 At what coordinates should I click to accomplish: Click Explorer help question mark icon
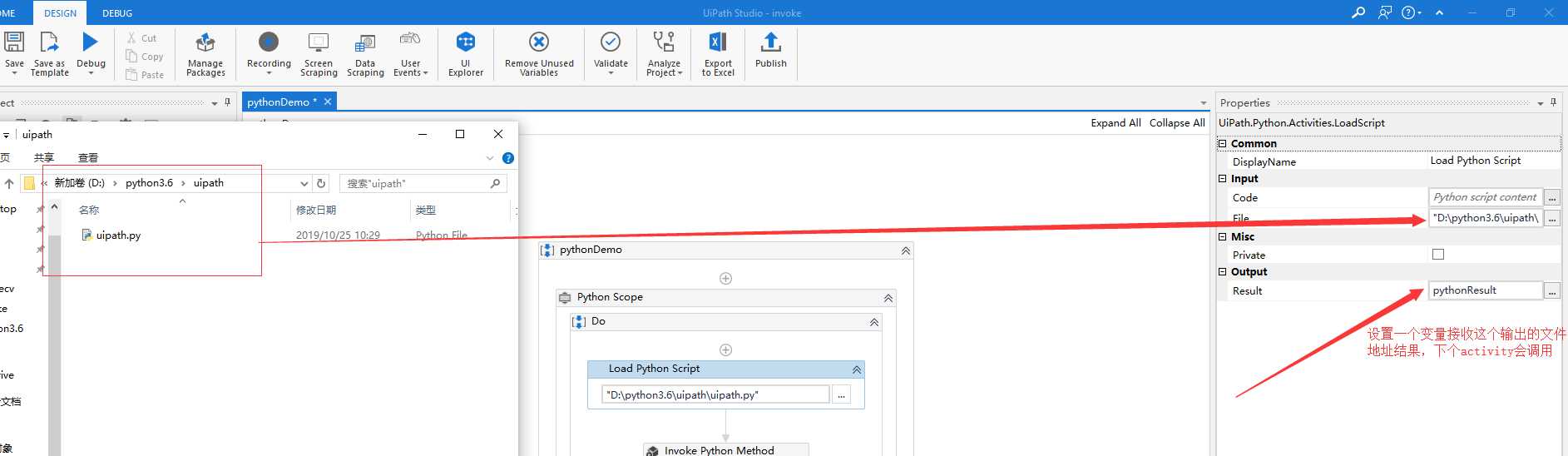click(x=508, y=158)
